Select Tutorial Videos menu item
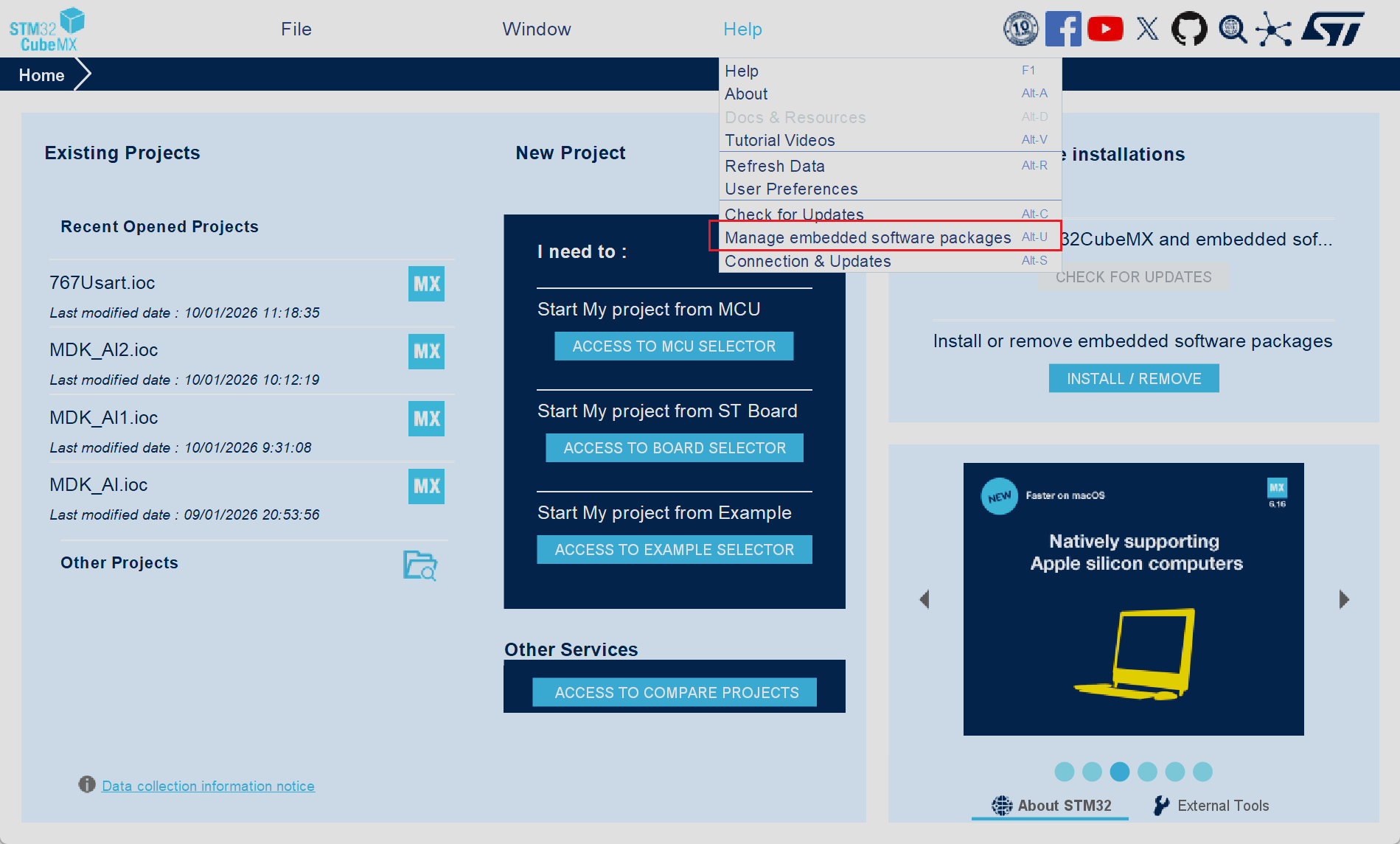The image size is (1400, 844). [890, 140]
